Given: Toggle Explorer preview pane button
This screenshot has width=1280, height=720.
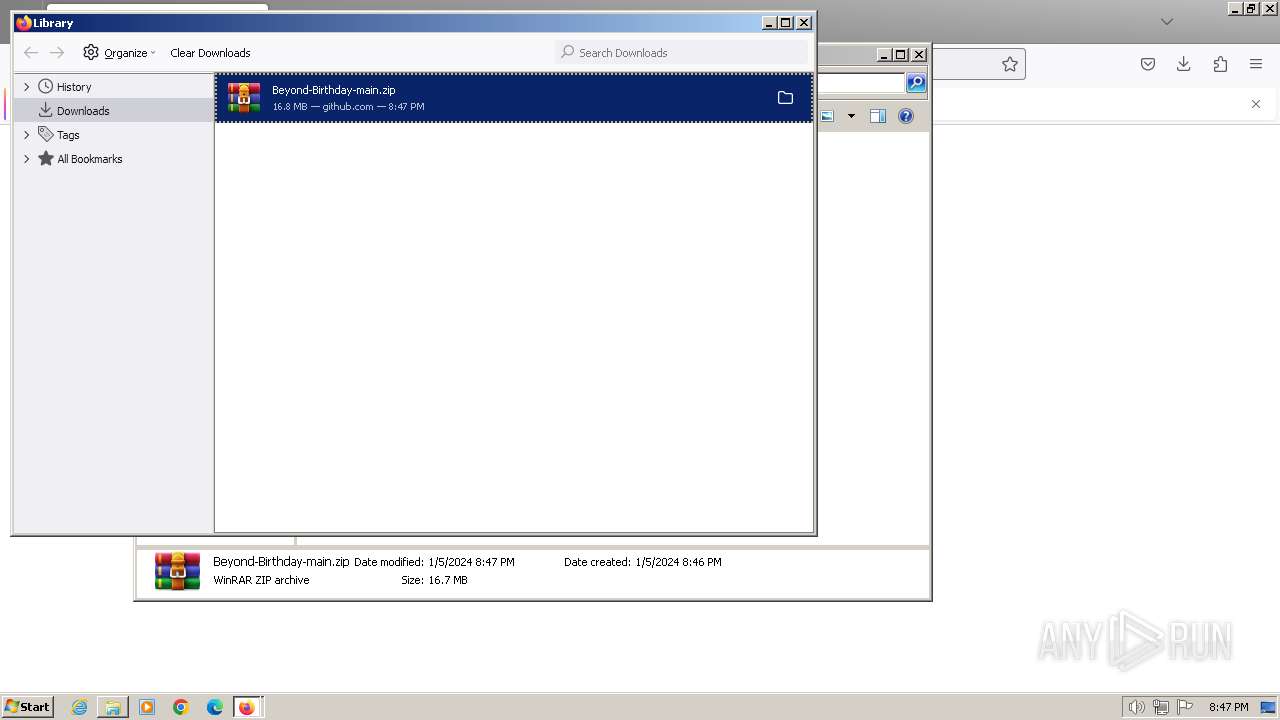Looking at the screenshot, I should click(x=877, y=116).
